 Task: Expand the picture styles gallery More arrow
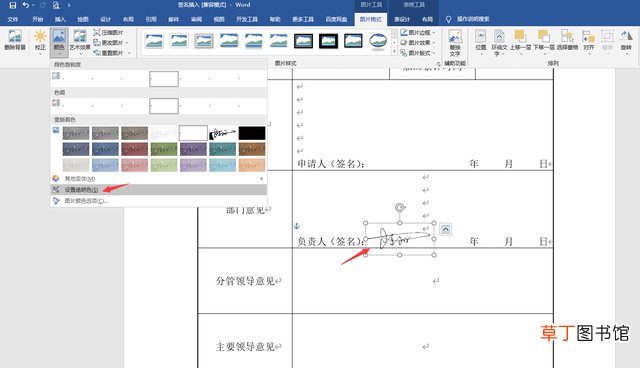(395, 52)
